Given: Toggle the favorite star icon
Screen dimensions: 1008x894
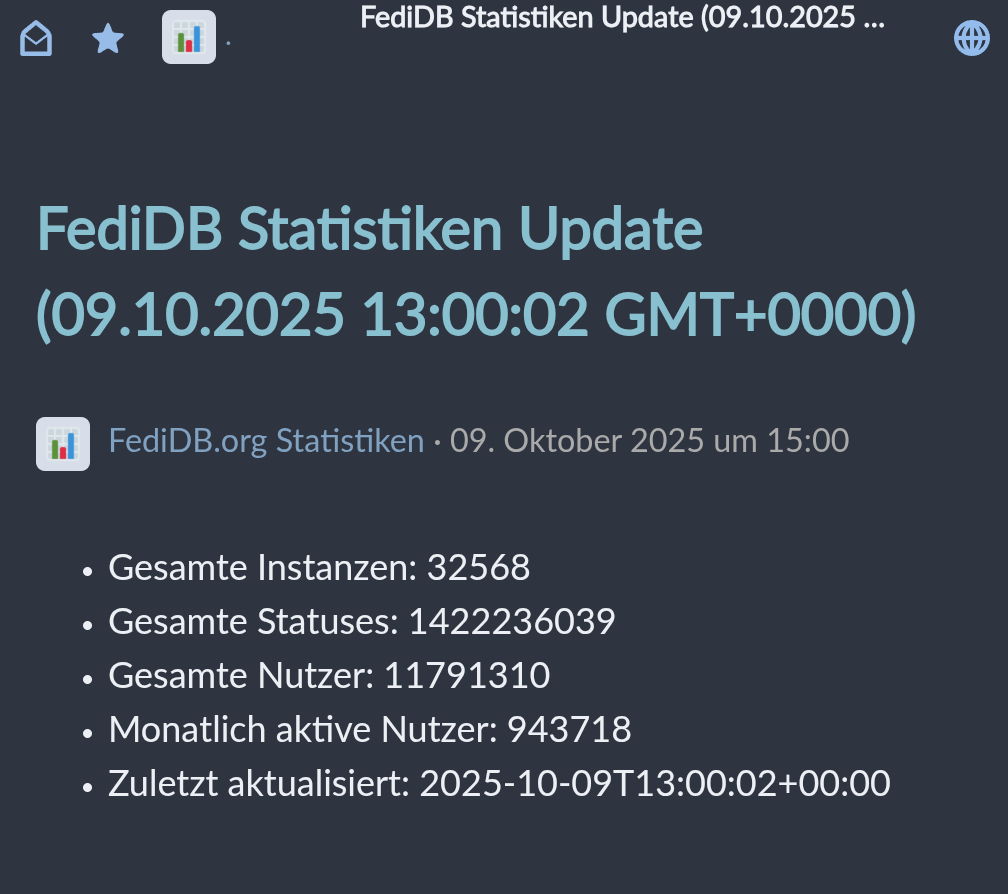Looking at the screenshot, I should click(x=108, y=39).
